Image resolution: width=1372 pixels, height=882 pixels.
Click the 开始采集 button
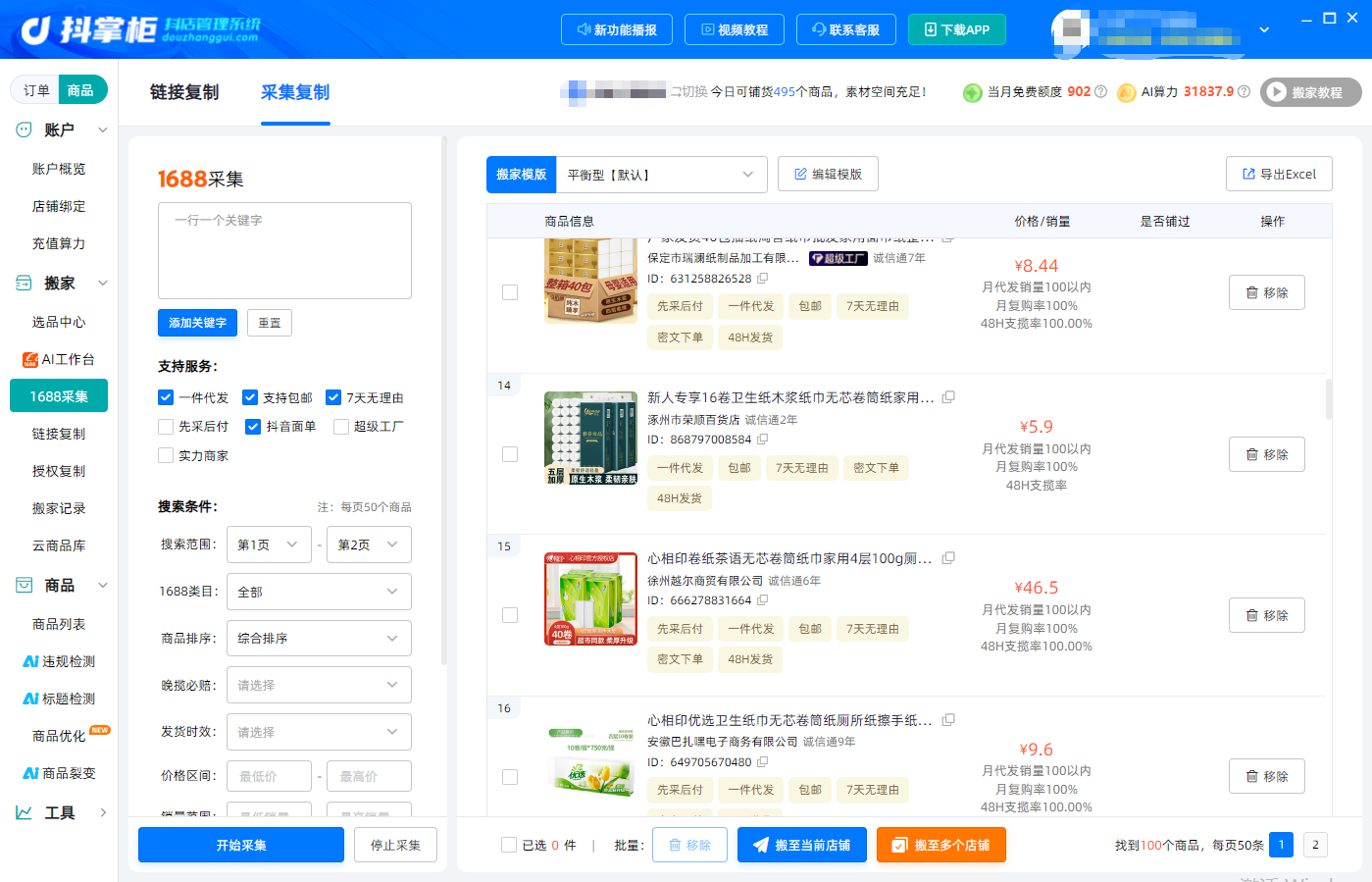(x=241, y=845)
